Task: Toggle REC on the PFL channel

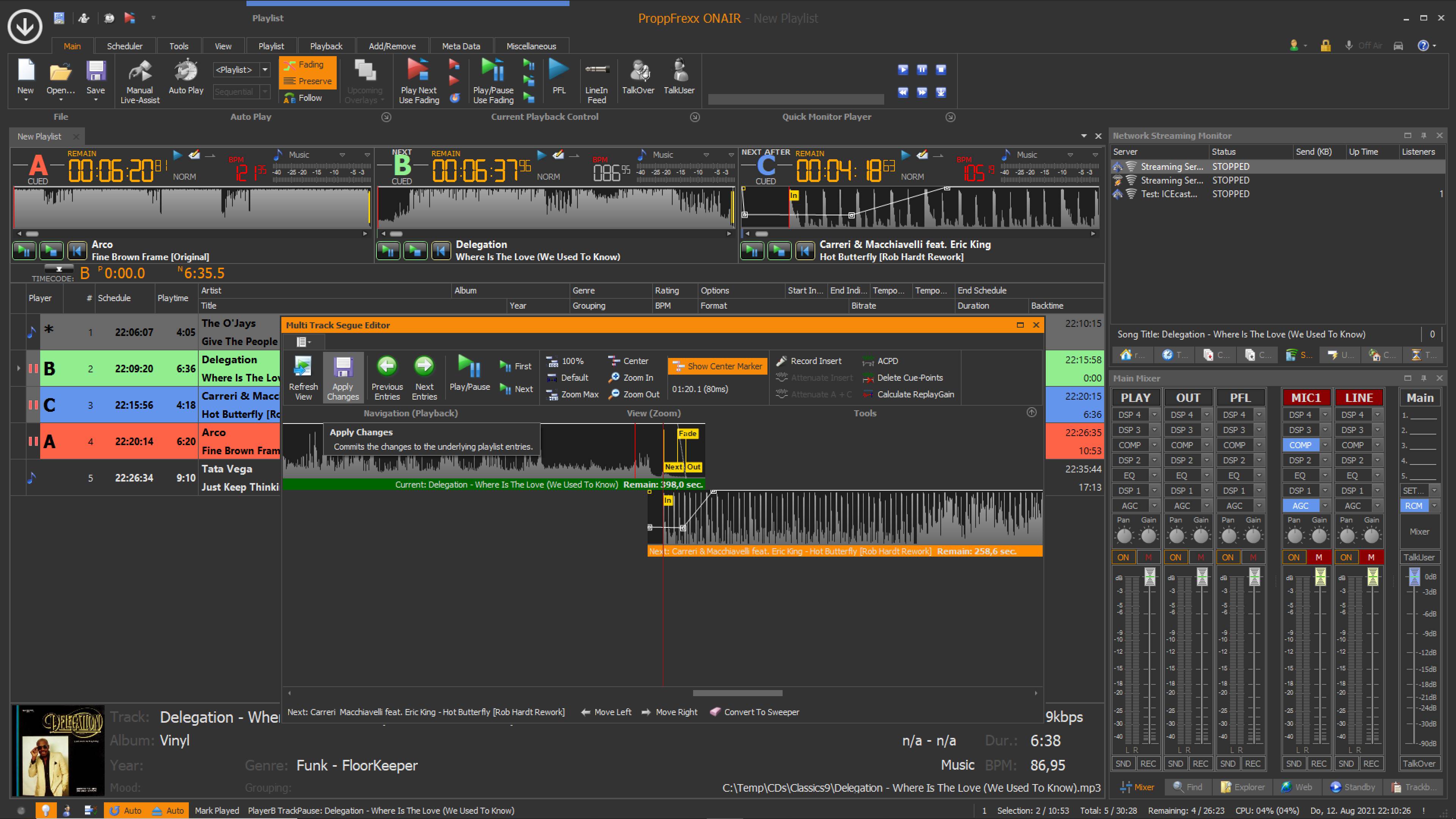Action: pyautogui.click(x=1253, y=764)
